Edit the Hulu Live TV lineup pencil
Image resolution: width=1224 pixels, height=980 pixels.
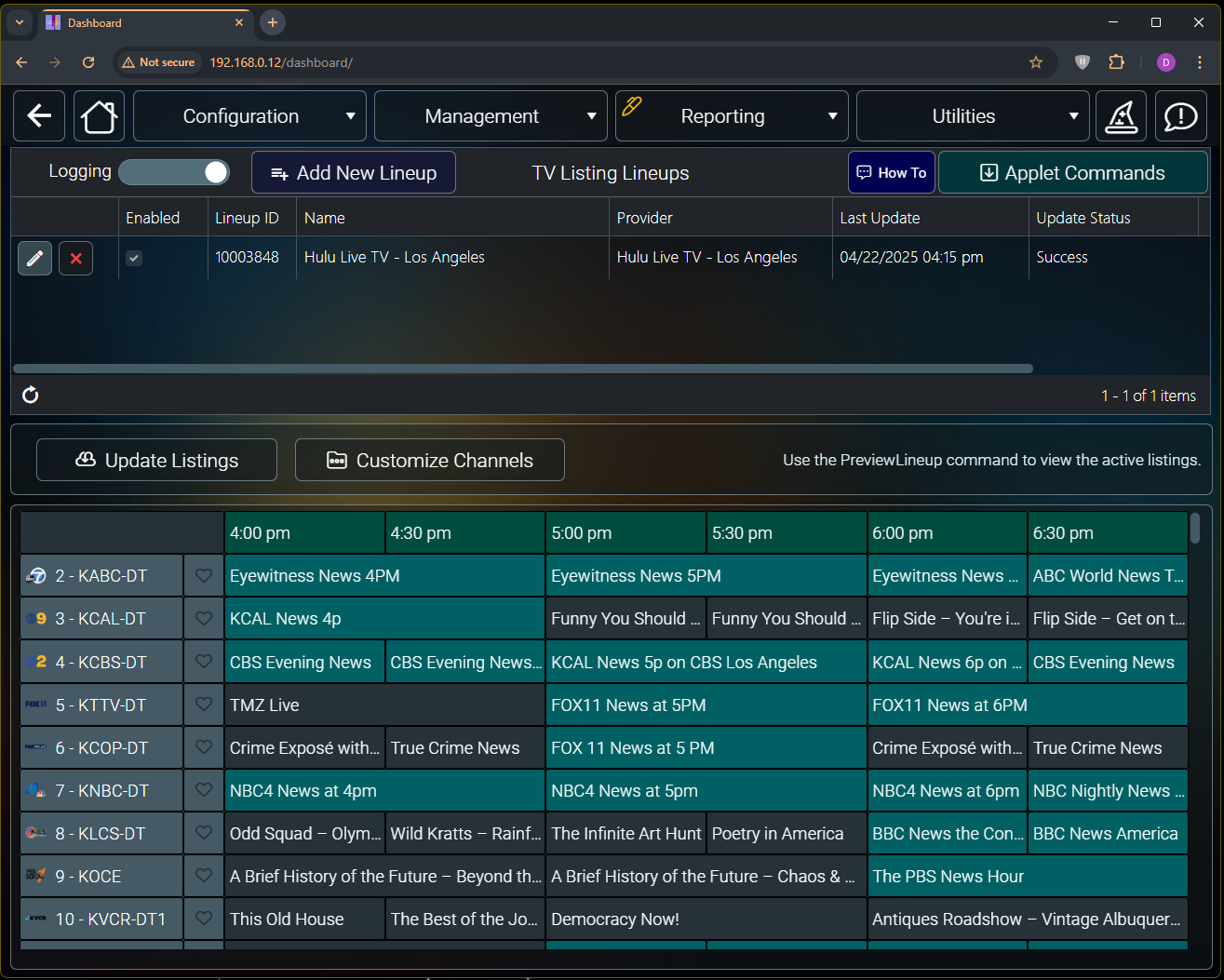click(x=34, y=258)
